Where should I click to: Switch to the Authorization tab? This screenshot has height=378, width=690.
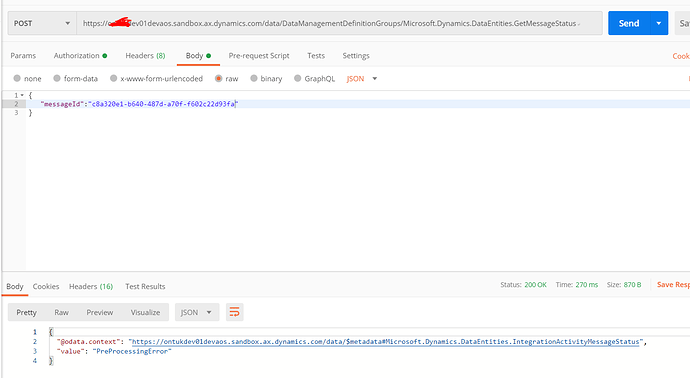point(80,56)
